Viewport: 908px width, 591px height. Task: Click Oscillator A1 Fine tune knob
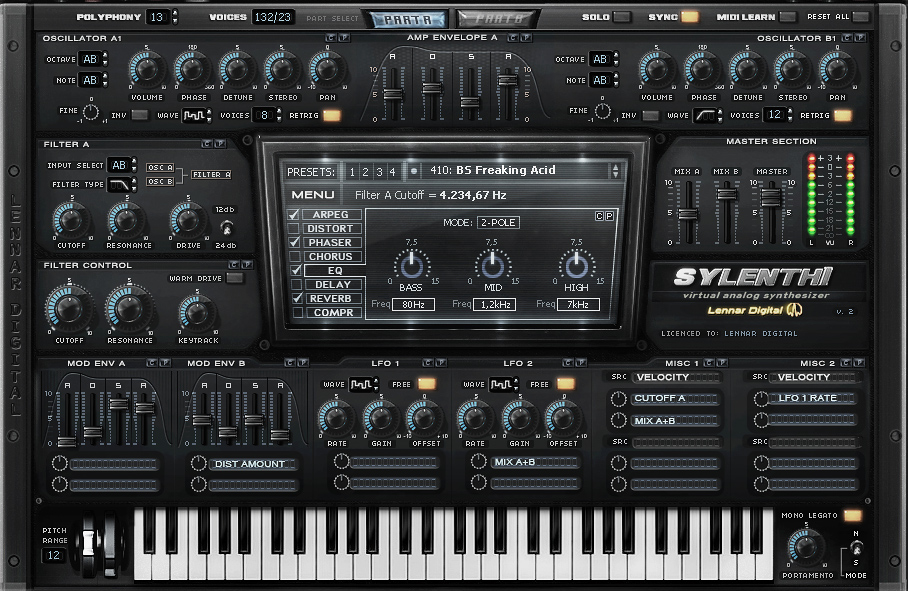(91, 112)
